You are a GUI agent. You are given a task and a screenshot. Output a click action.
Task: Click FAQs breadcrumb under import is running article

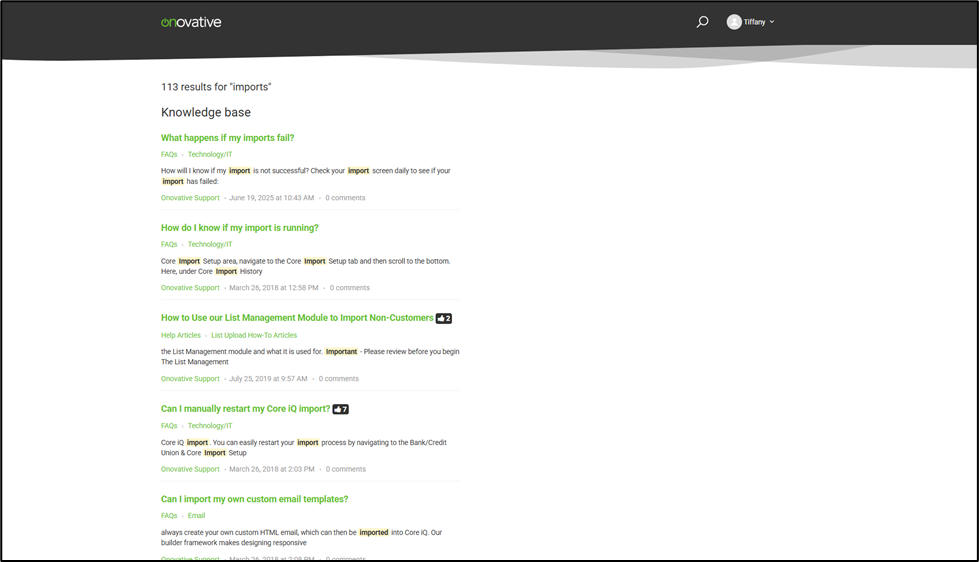coord(169,244)
